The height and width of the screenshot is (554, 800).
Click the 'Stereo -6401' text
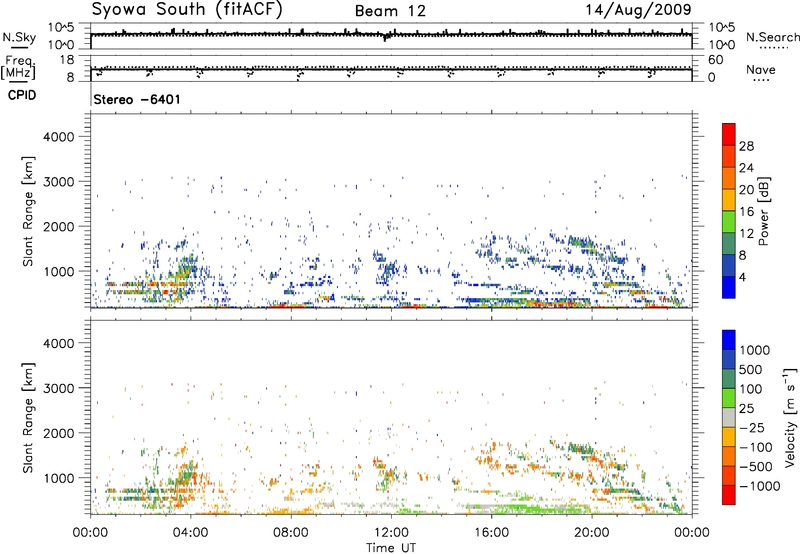[137, 99]
